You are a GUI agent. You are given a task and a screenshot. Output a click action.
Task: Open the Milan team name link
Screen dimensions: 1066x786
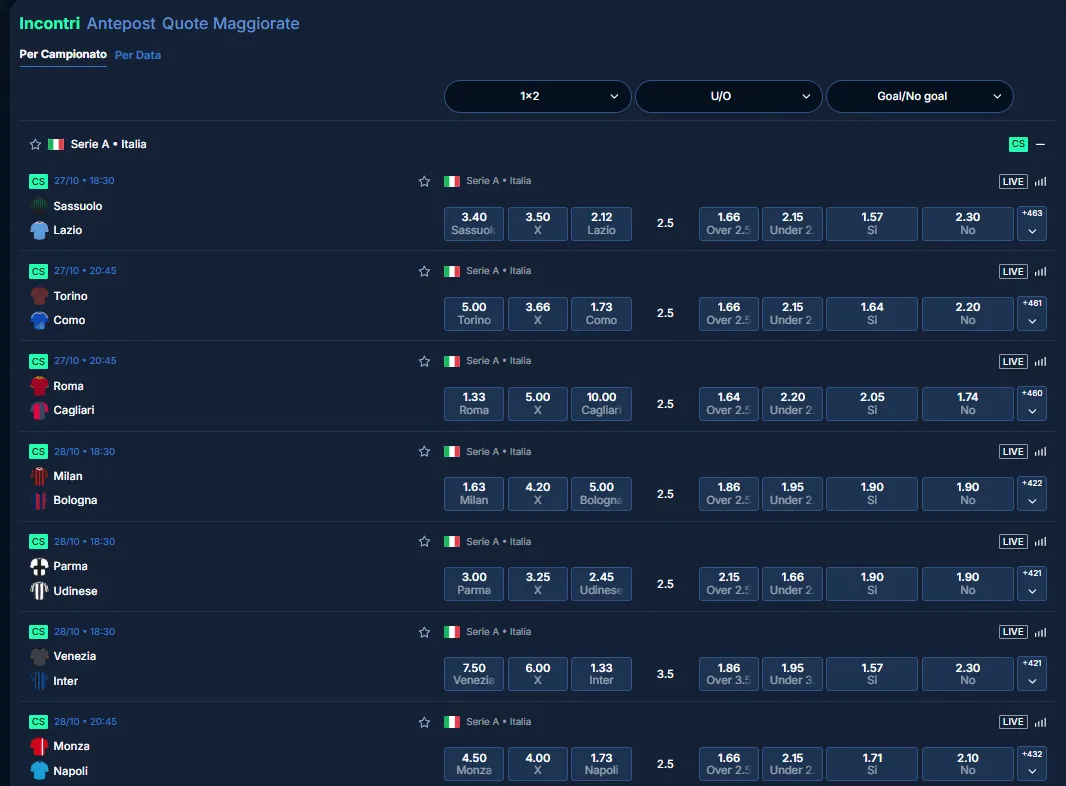click(x=68, y=476)
